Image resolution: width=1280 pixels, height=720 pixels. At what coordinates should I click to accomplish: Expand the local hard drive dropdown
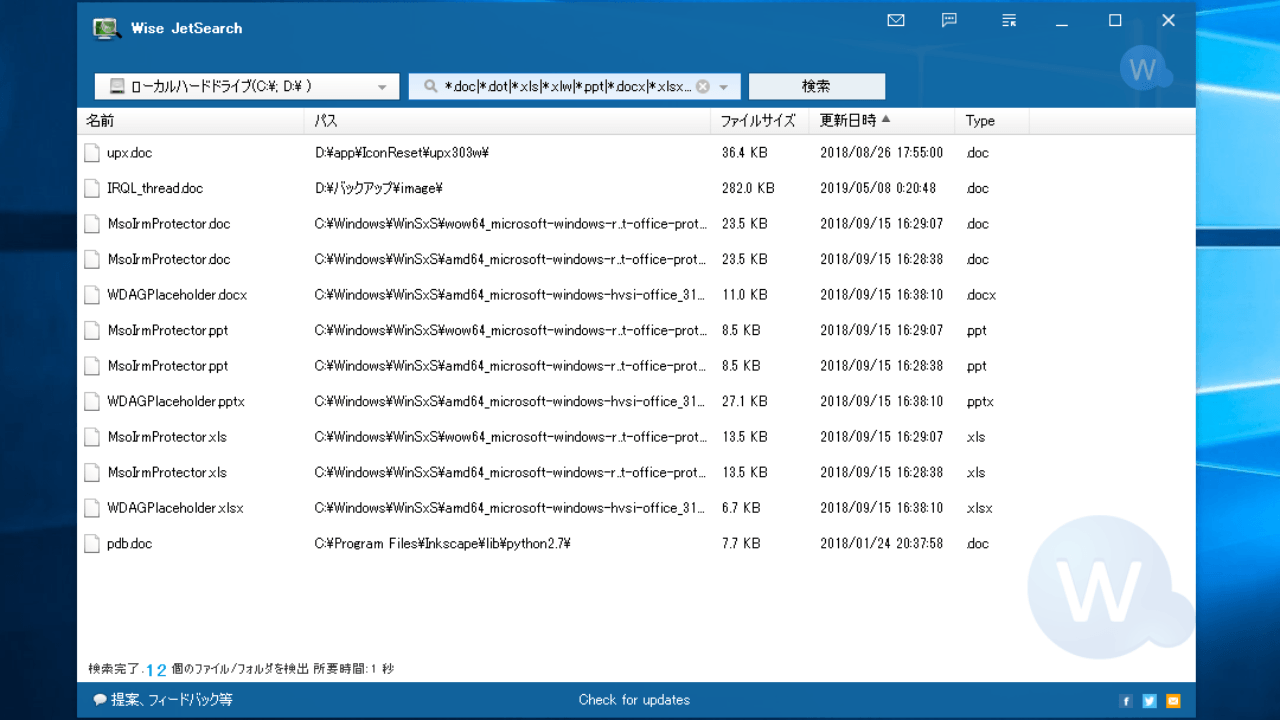pos(382,88)
